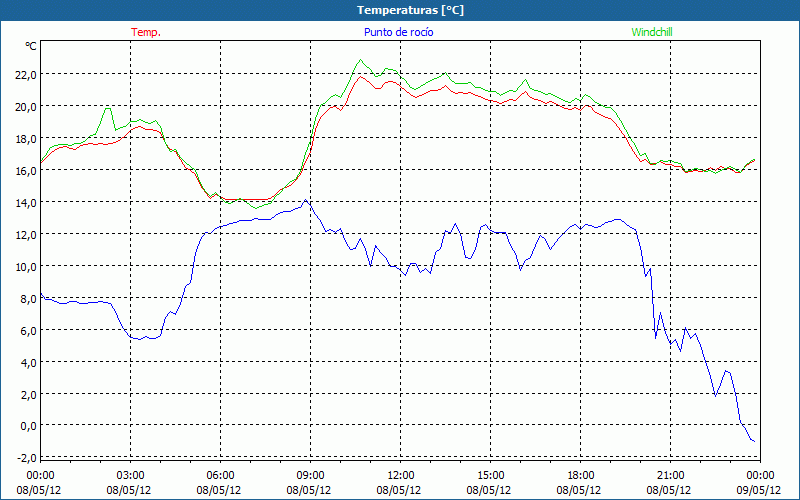Click the 09/05/12 date label
Screen dimensions: 800x500
click(x=759, y=490)
